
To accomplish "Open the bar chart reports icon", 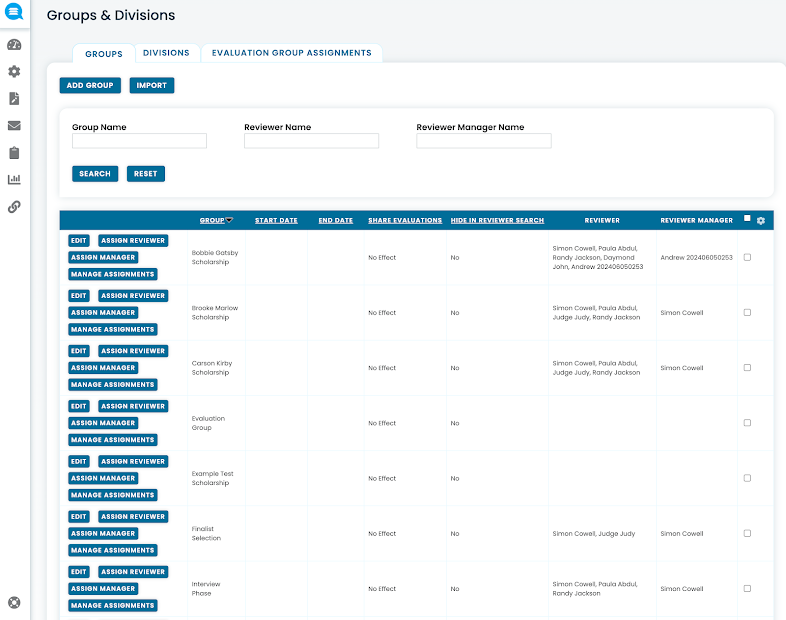I will coord(14,179).
